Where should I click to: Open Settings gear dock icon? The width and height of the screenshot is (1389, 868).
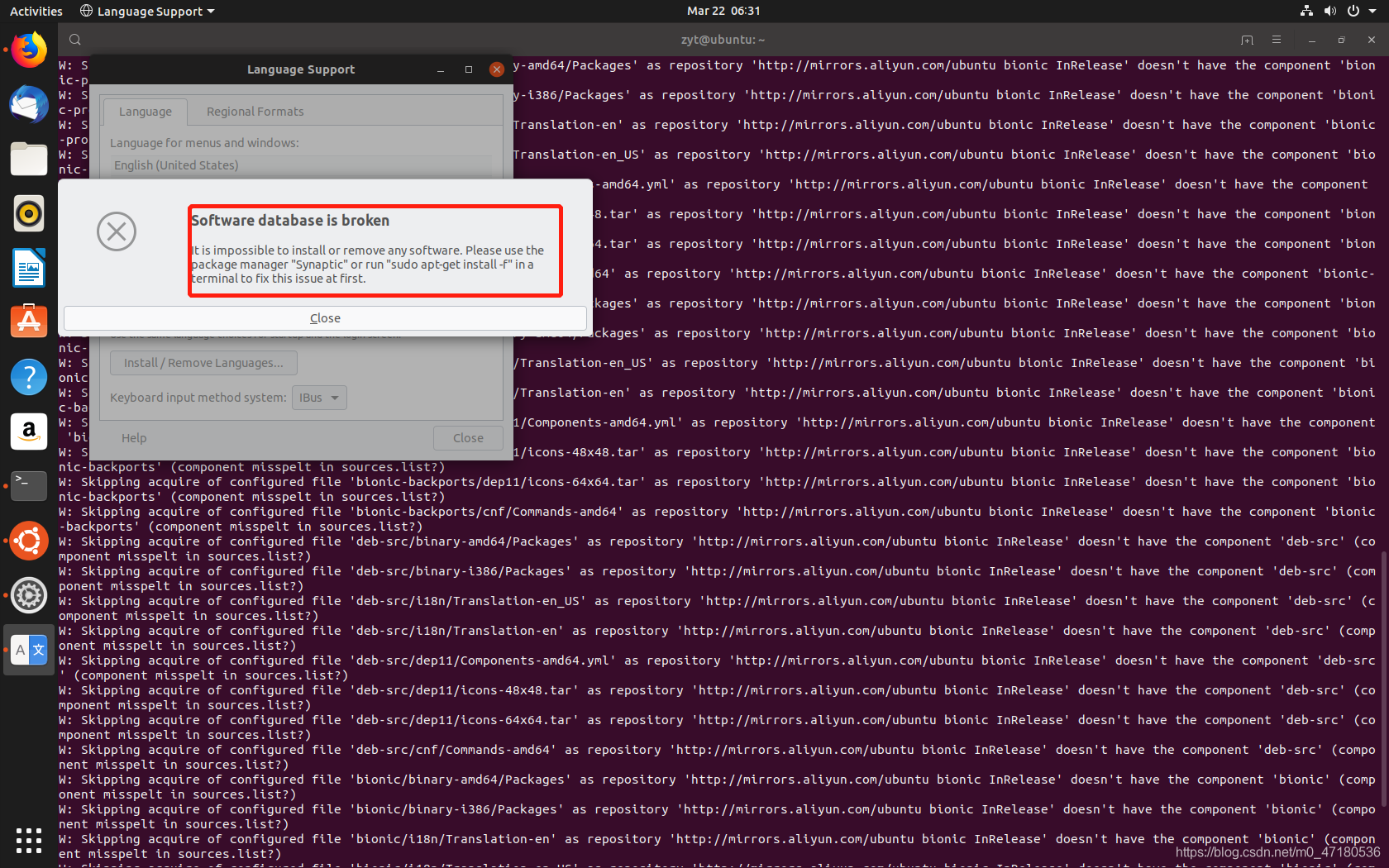pos(29,595)
